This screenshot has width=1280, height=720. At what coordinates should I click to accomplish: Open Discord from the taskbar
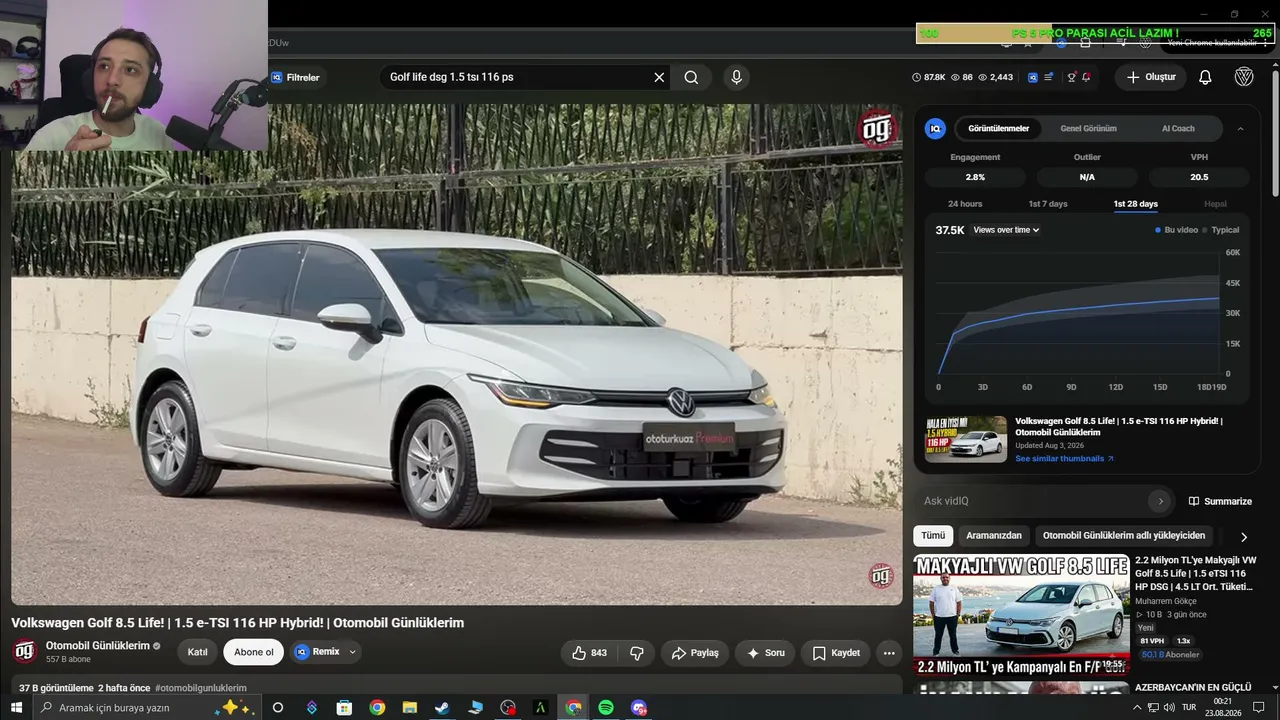(x=639, y=708)
